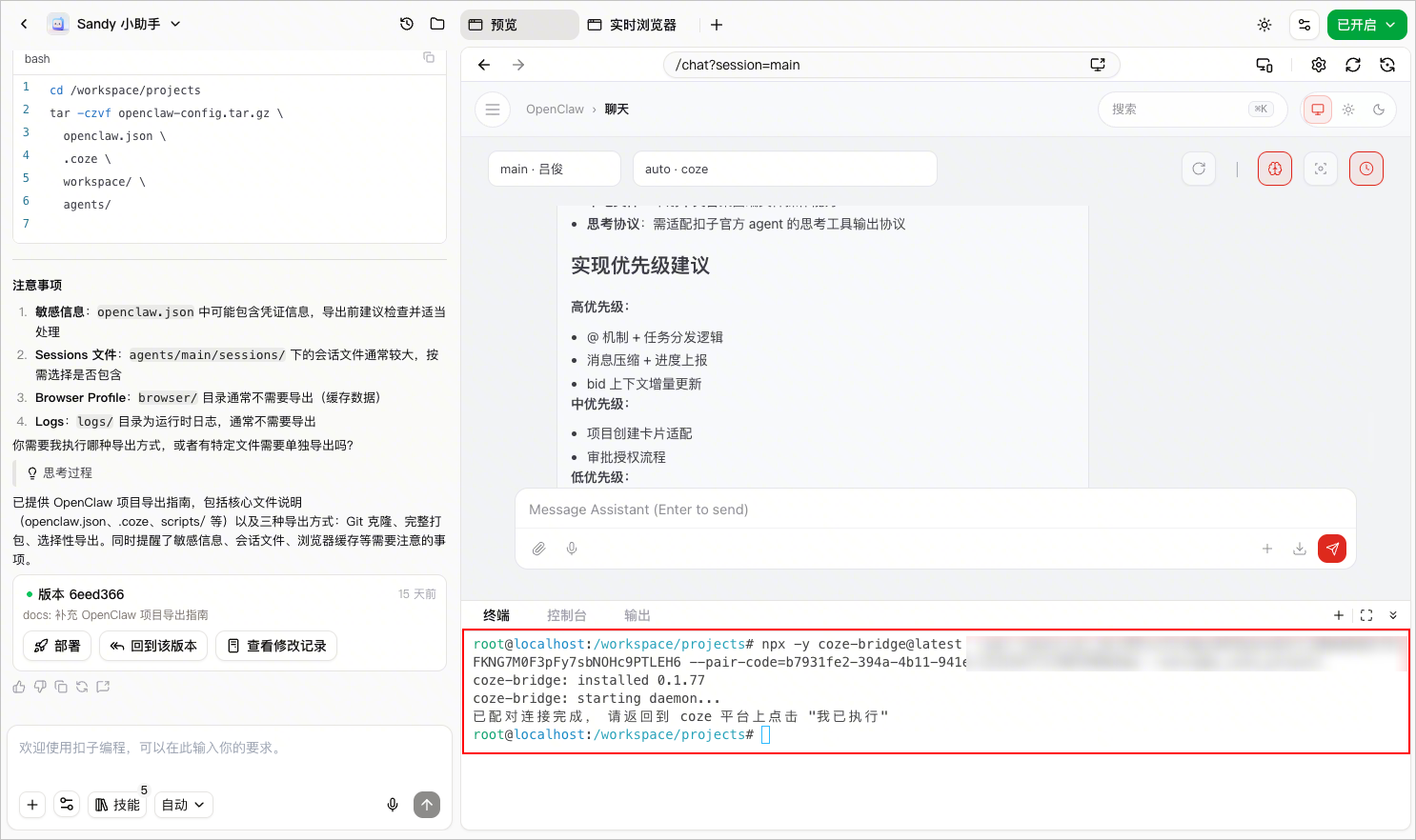Switch OpenClaw theme to dark moon
1416x840 pixels.
[x=1379, y=110]
